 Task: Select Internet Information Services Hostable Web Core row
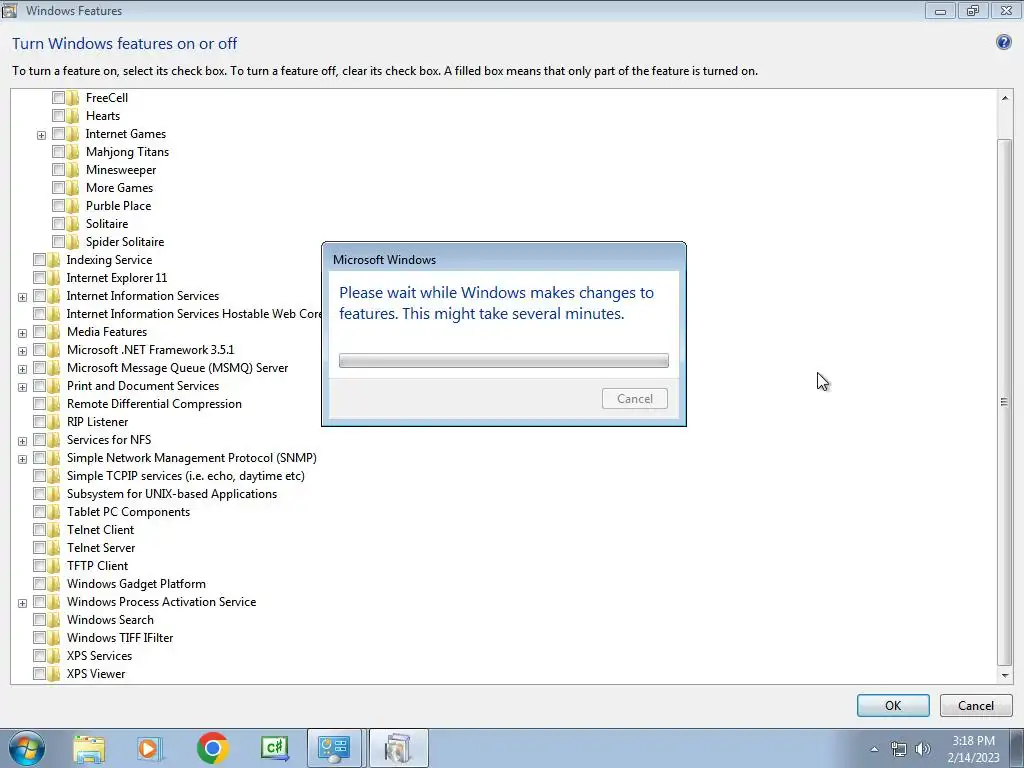click(x=194, y=313)
